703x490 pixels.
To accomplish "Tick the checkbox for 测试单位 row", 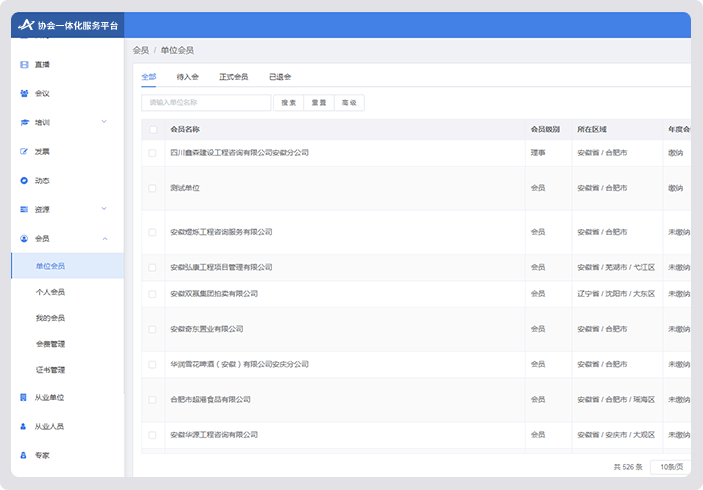I will click(153, 188).
